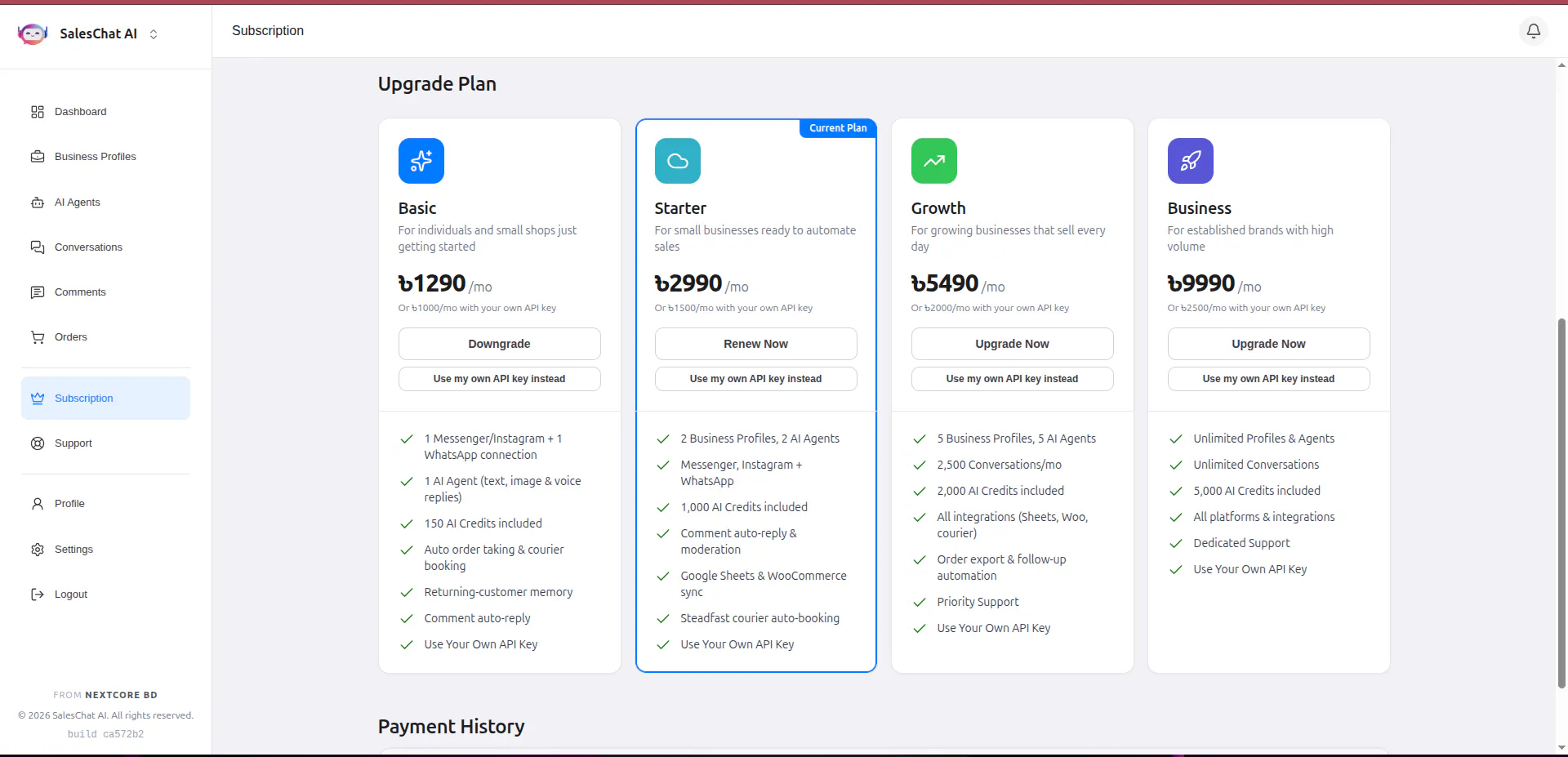Use own API key for Business plan
Screen dimensions: 1568x757
[1269, 379]
